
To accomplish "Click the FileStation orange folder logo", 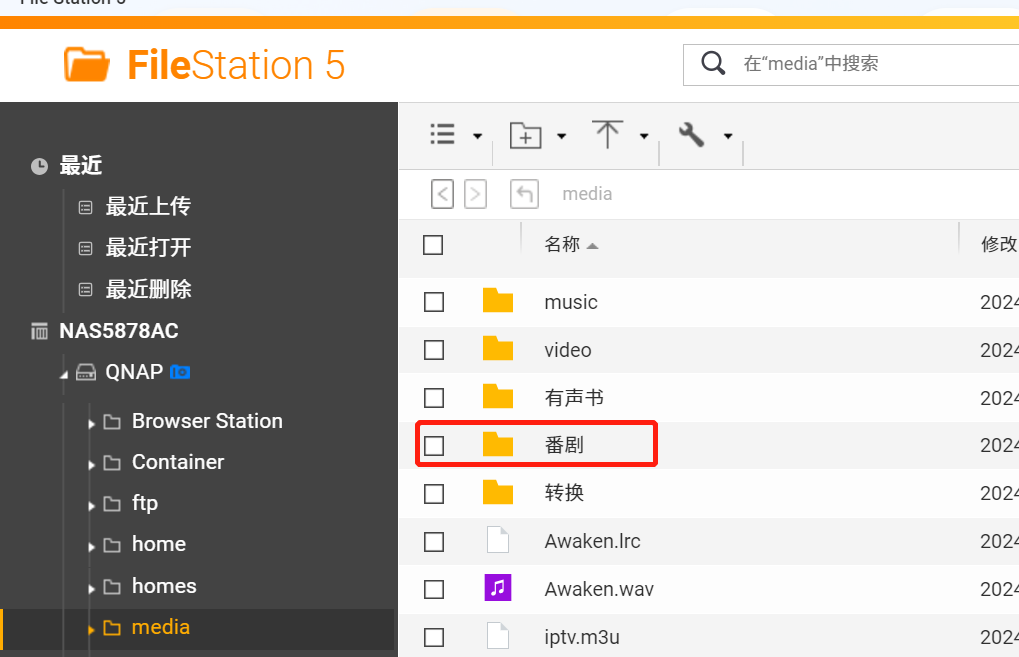I will [86, 64].
